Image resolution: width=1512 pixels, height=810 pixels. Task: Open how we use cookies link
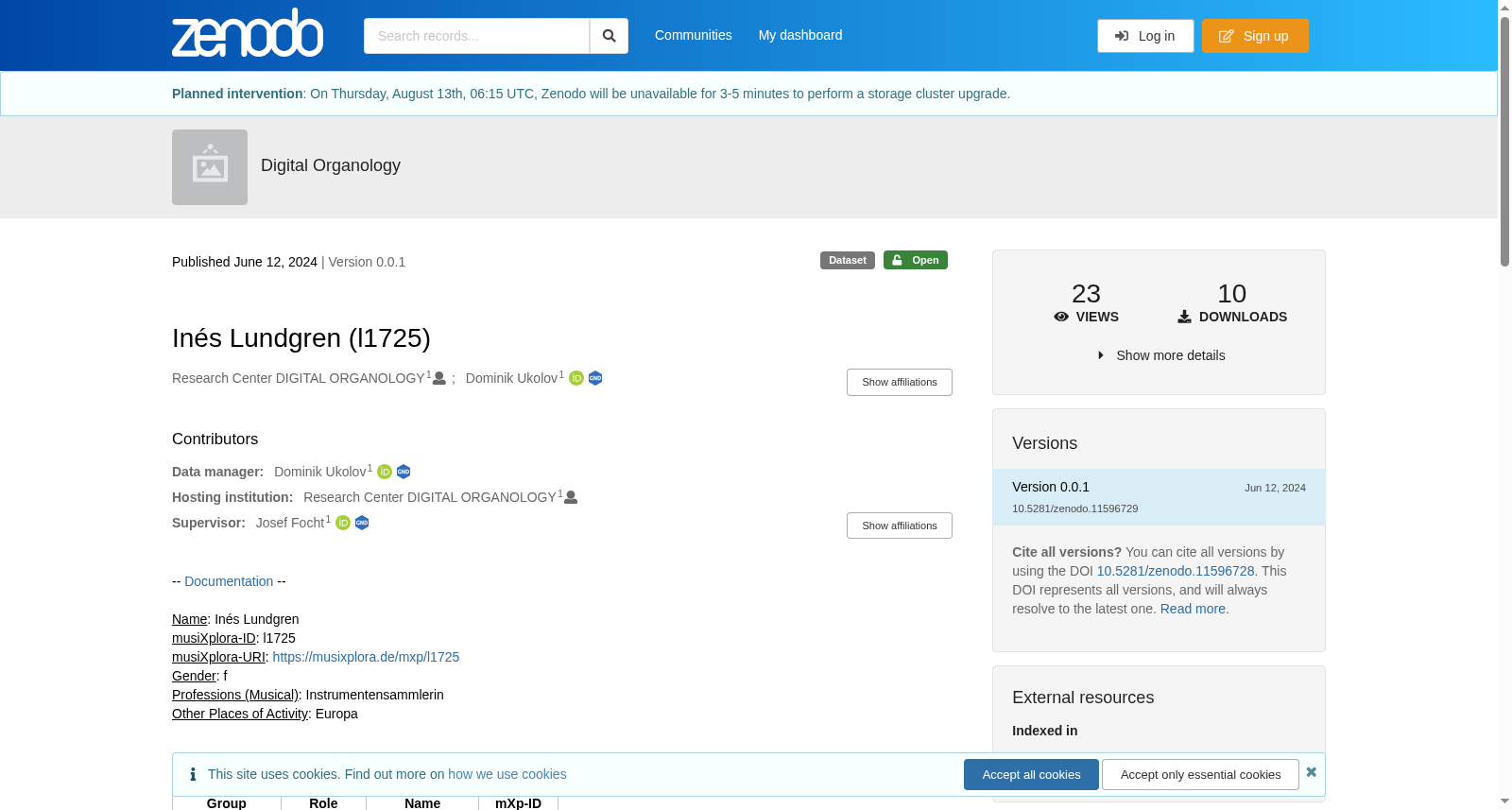507,774
